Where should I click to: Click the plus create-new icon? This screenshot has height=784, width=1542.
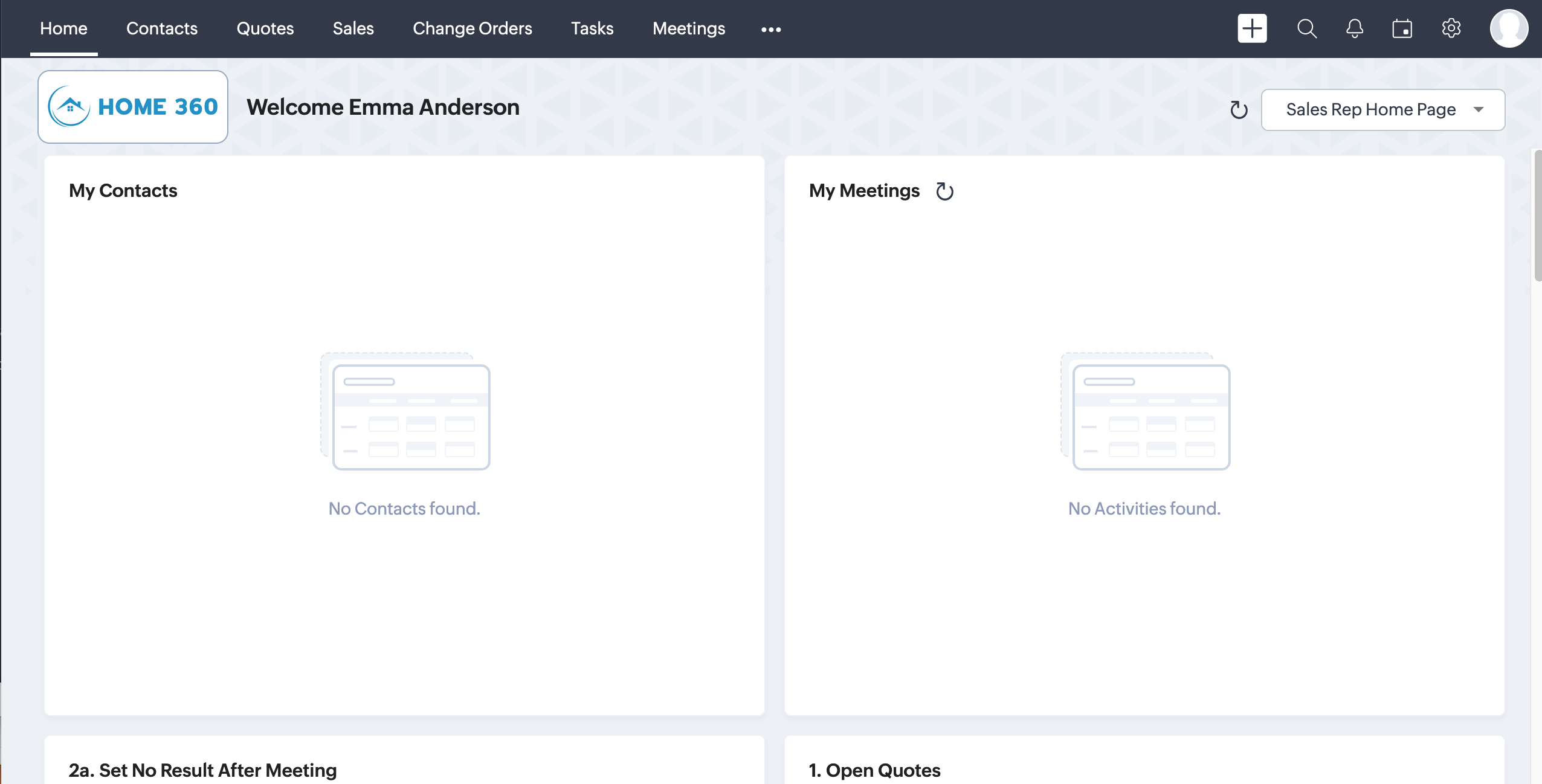coord(1252,28)
